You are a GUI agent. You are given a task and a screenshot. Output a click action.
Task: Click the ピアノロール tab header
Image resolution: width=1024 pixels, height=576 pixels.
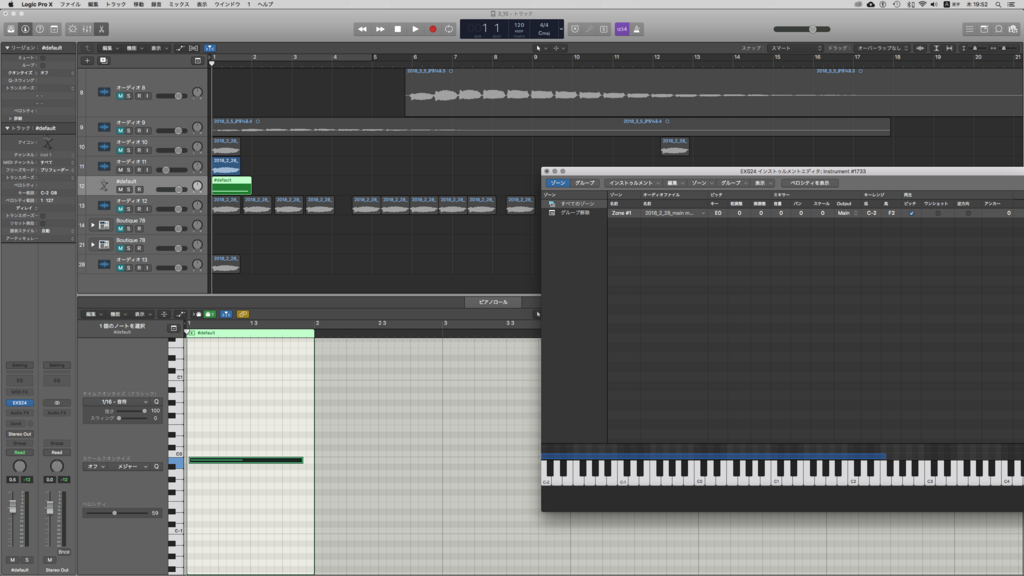coord(493,302)
